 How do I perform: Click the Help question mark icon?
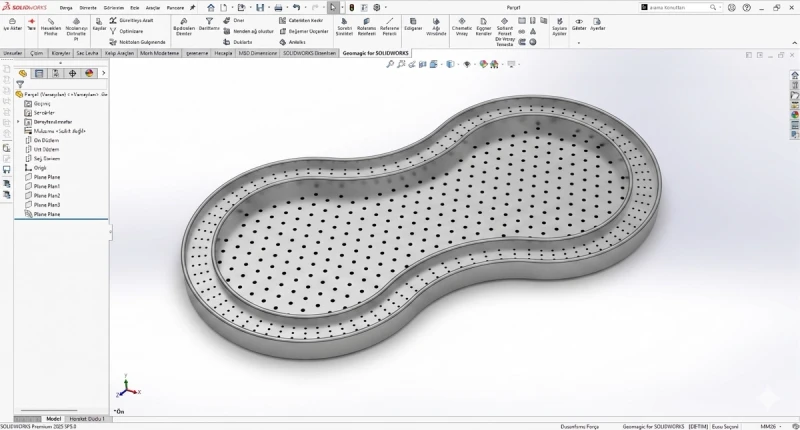746,8
